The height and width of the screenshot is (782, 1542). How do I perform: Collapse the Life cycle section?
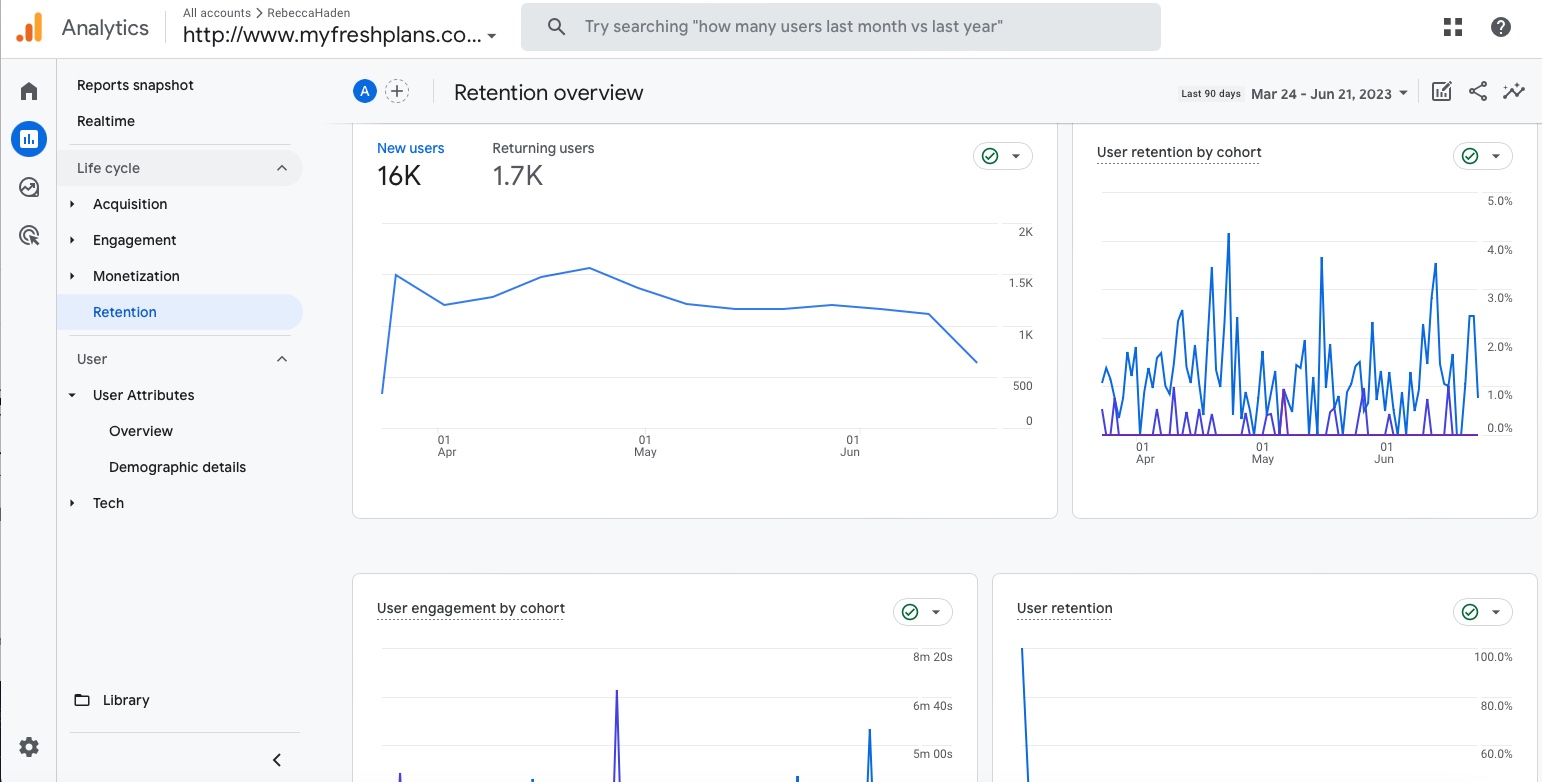(x=281, y=167)
